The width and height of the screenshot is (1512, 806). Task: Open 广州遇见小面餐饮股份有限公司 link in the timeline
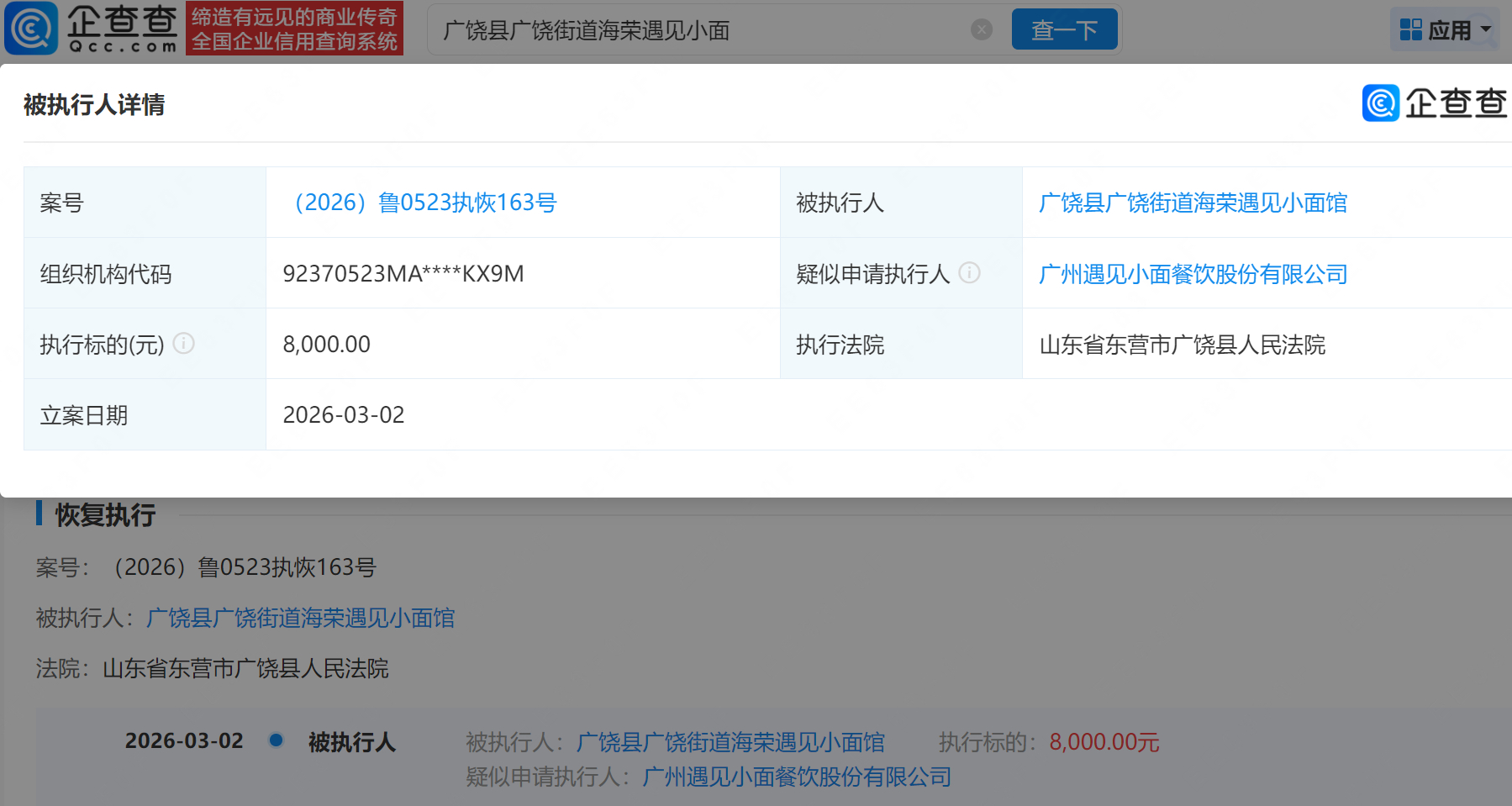point(797,777)
